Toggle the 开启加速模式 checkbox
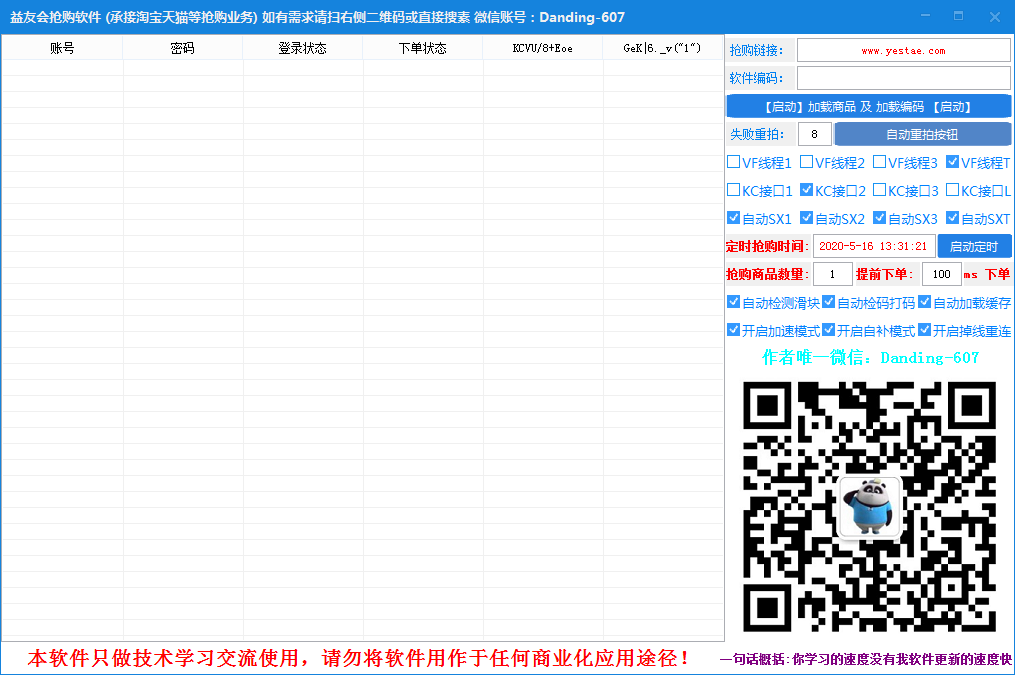This screenshot has width=1015, height=675. [x=733, y=329]
